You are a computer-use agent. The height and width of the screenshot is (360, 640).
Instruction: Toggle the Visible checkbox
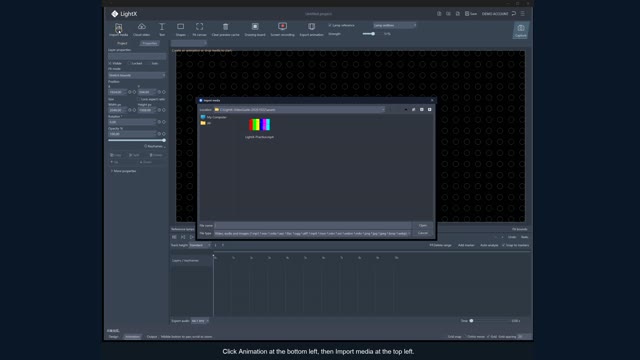tap(110, 63)
